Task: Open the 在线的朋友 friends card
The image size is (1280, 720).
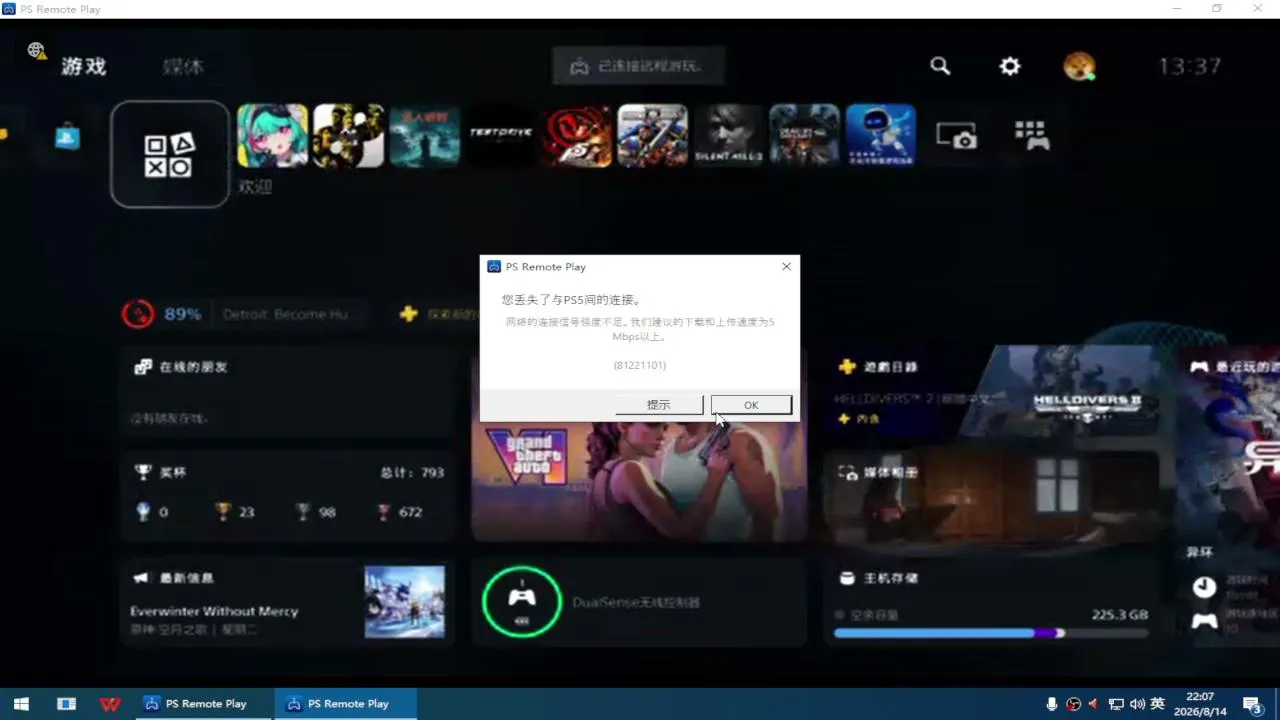Action: 288,392
